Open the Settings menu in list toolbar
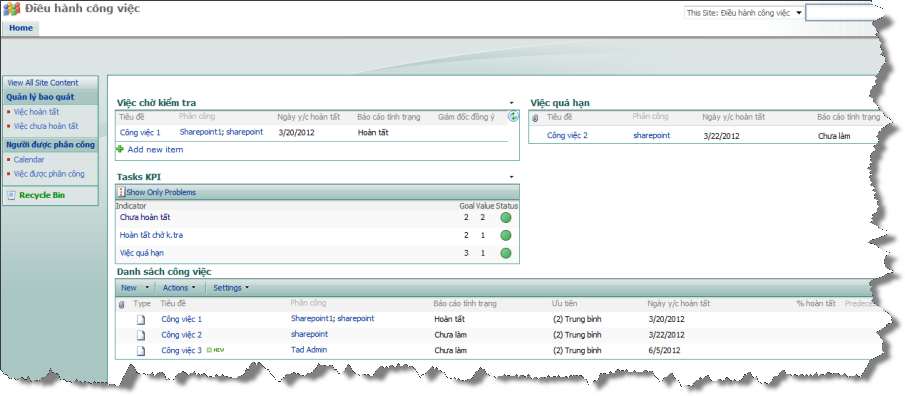 pos(231,287)
